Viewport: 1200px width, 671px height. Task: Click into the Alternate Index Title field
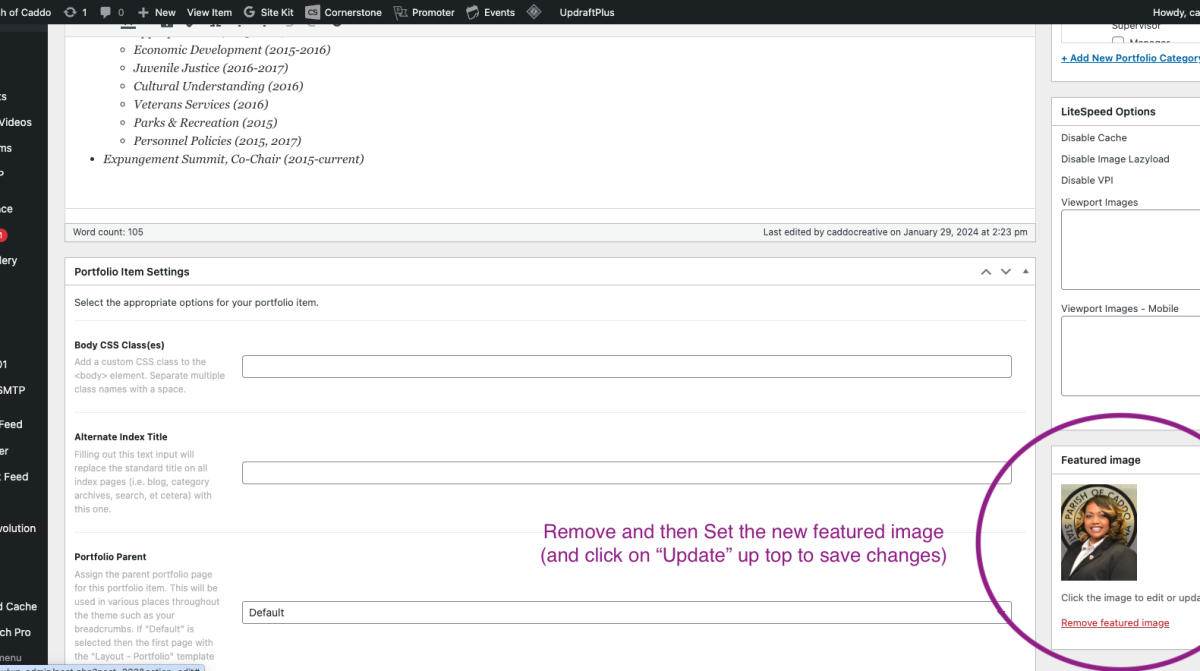(x=626, y=473)
